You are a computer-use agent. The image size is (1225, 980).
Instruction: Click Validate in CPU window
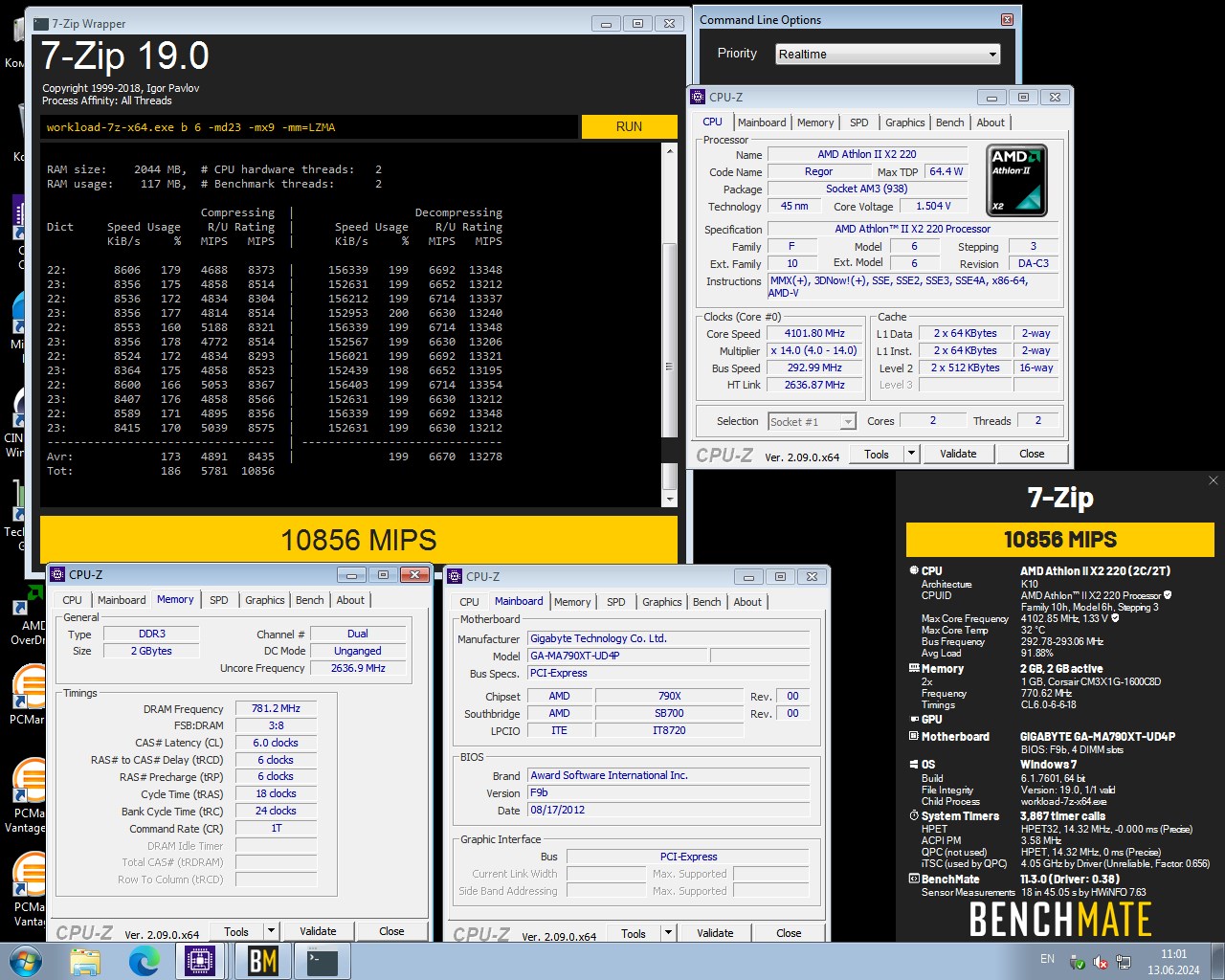pos(958,454)
